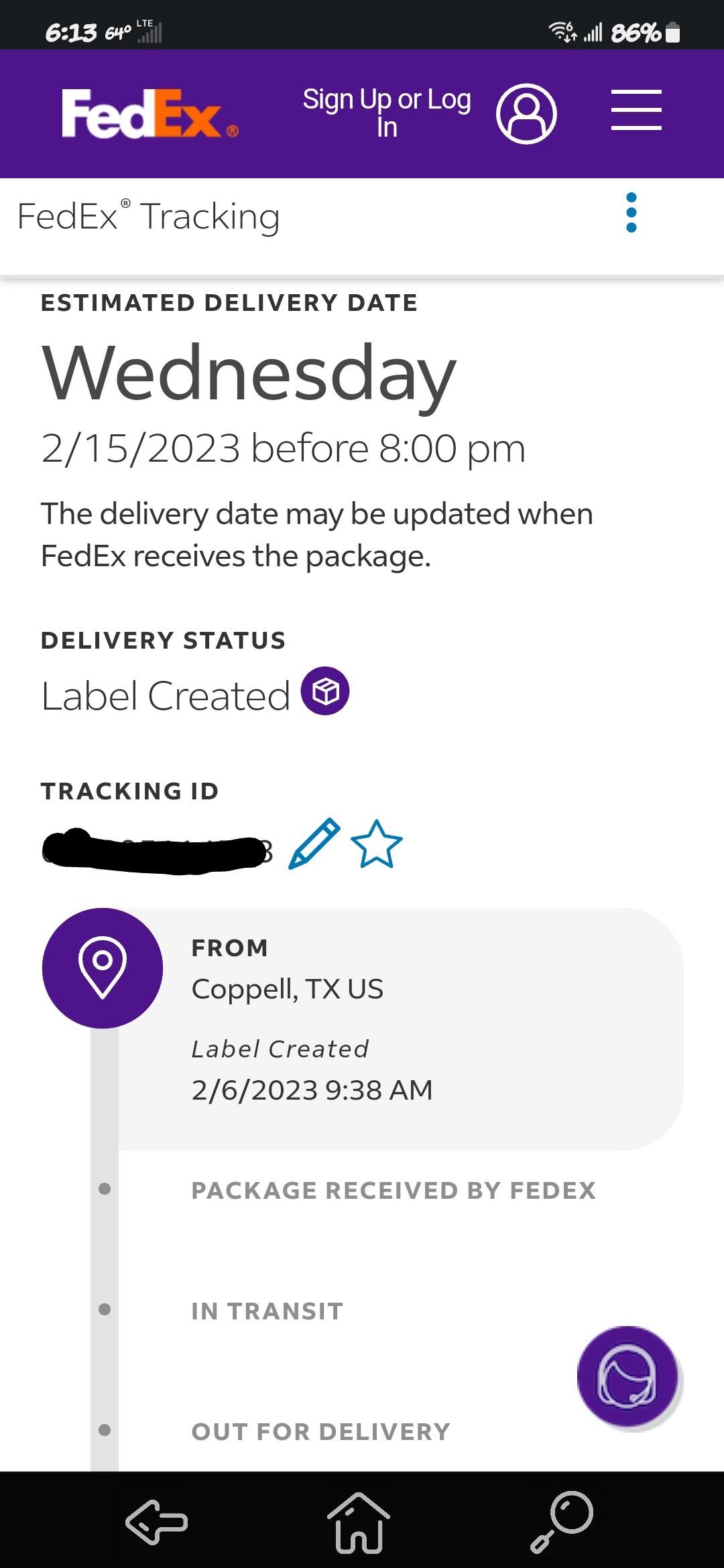Open the virtual assistant chat bubble
The height and width of the screenshot is (1568, 724).
click(x=627, y=1376)
